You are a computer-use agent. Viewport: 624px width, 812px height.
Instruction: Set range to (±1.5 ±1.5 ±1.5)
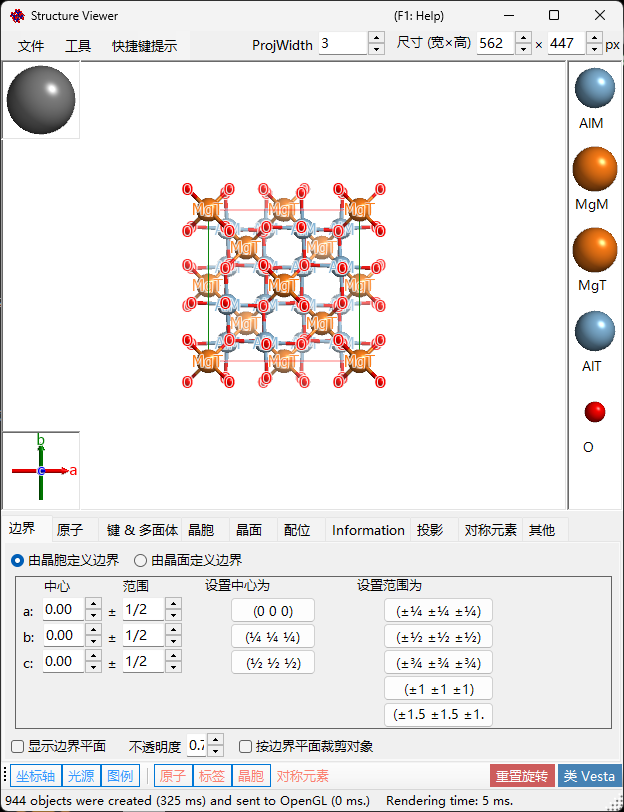tap(438, 715)
